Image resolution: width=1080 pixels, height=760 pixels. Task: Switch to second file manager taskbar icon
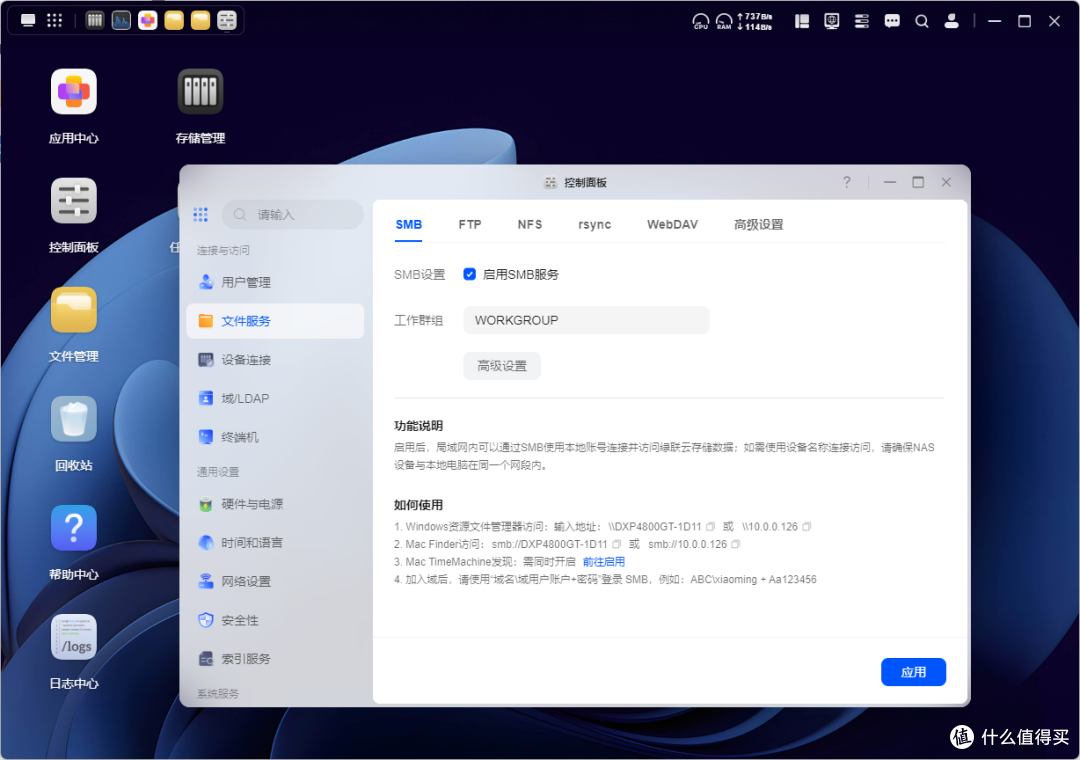tap(200, 21)
